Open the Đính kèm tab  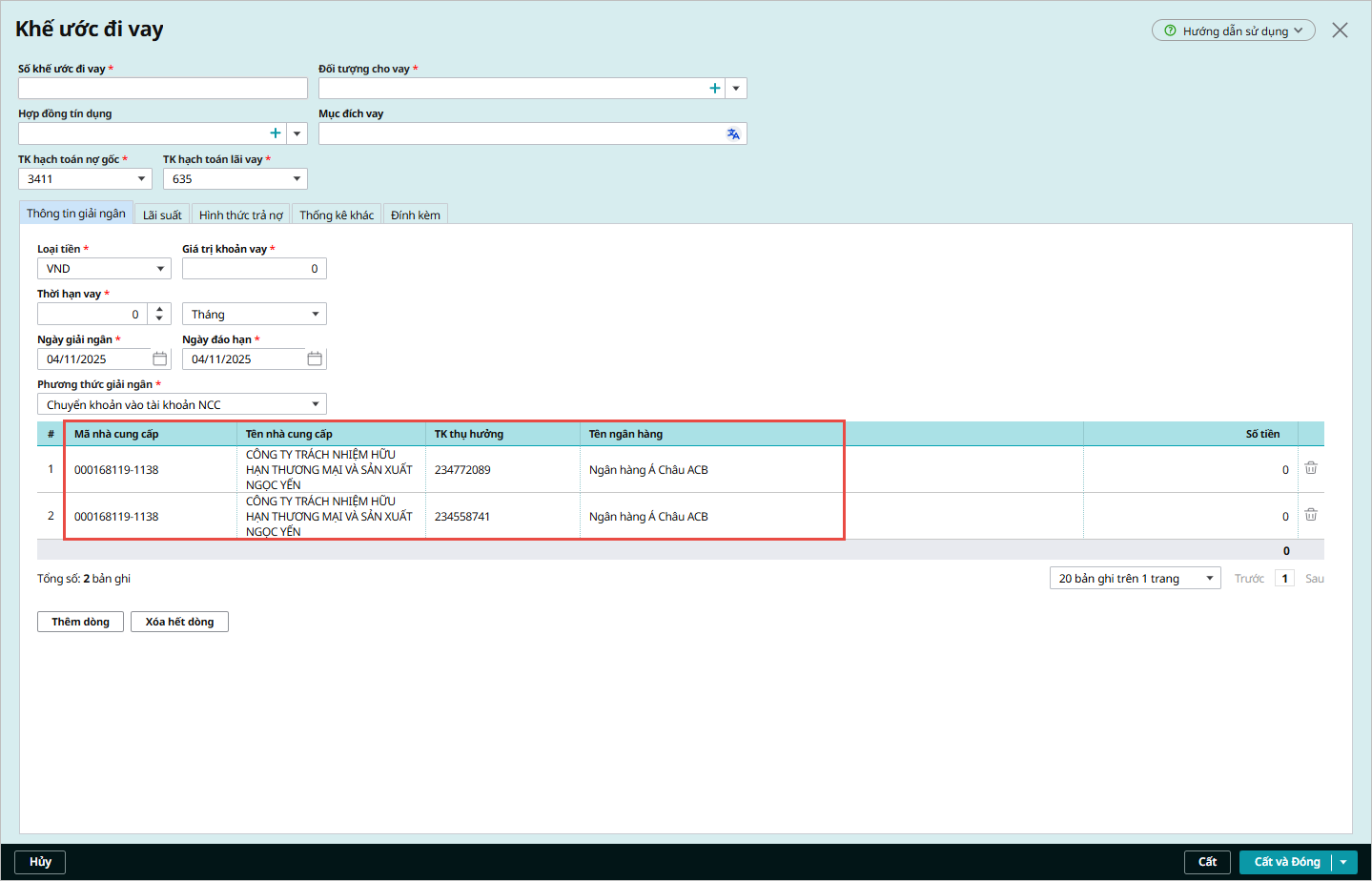415,215
